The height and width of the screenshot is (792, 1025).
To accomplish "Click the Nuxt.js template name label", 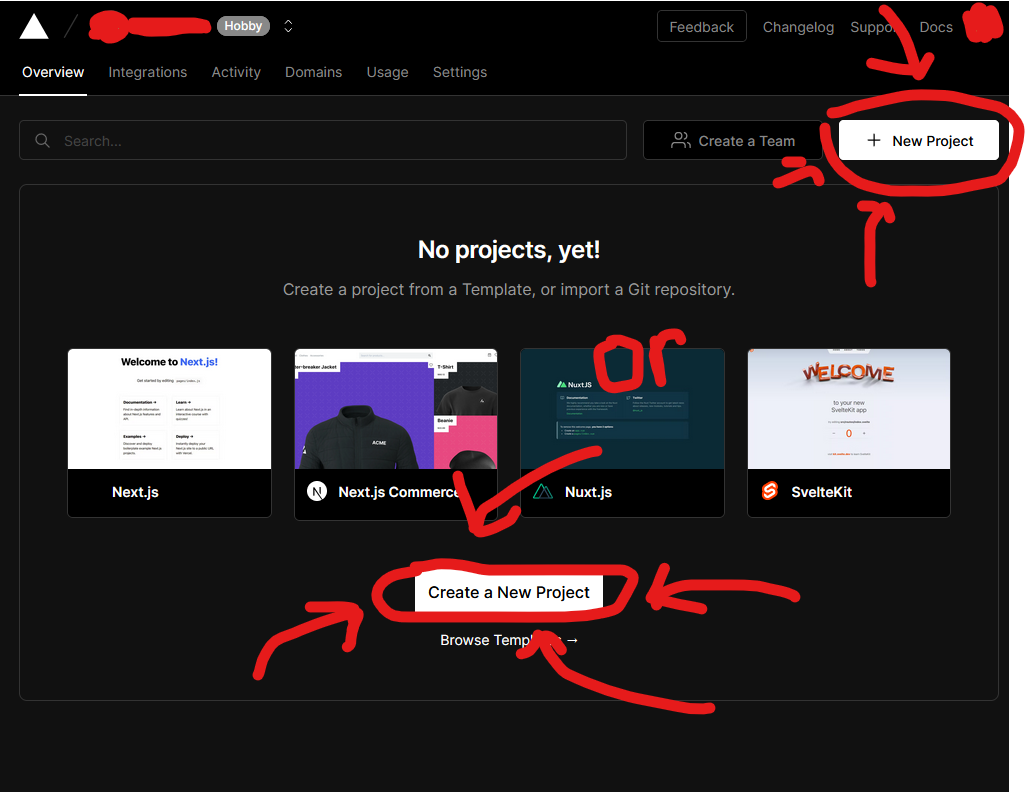I will click(x=588, y=492).
